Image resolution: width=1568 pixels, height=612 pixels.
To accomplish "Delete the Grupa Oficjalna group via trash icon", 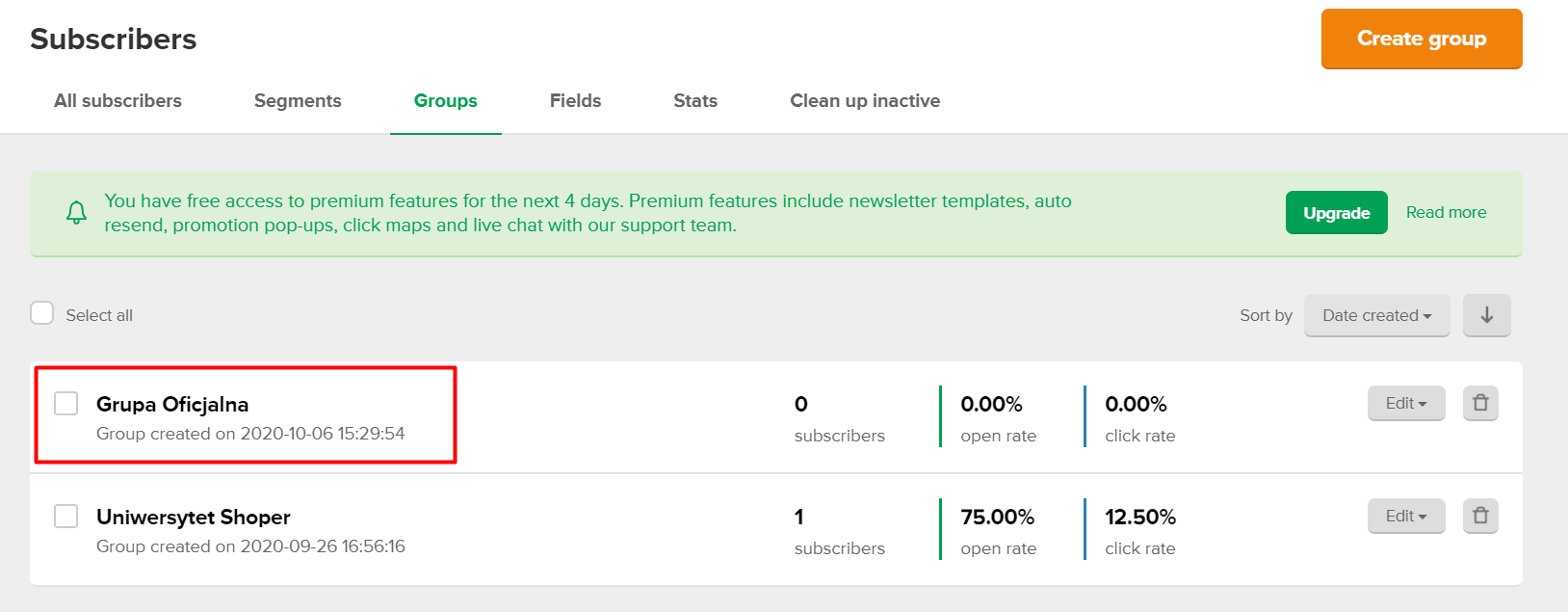I will tap(1480, 403).
